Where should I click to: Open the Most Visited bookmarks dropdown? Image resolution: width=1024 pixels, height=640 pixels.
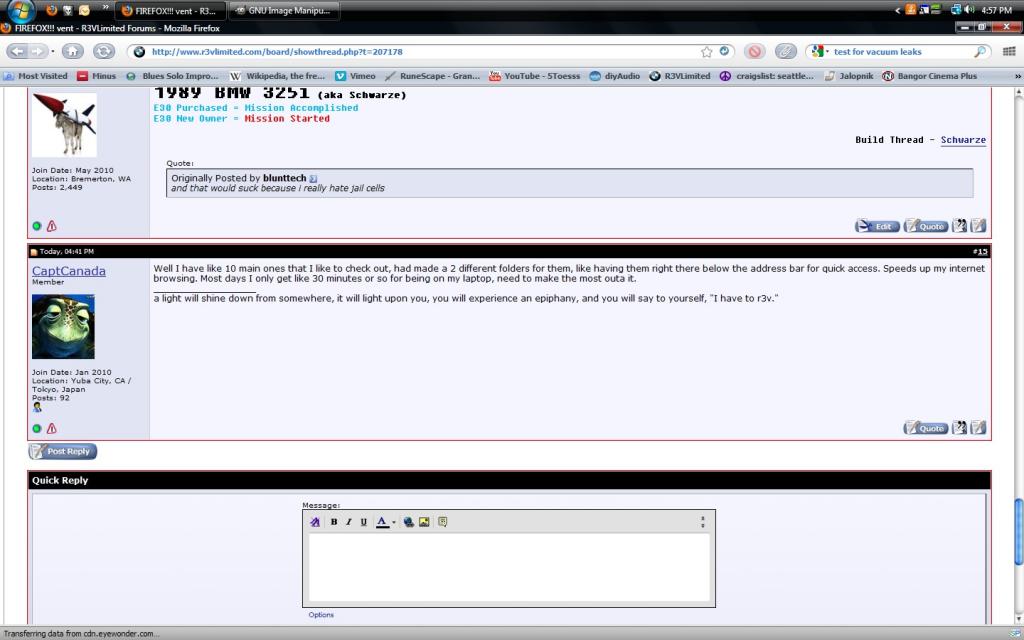click(x=37, y=76)
